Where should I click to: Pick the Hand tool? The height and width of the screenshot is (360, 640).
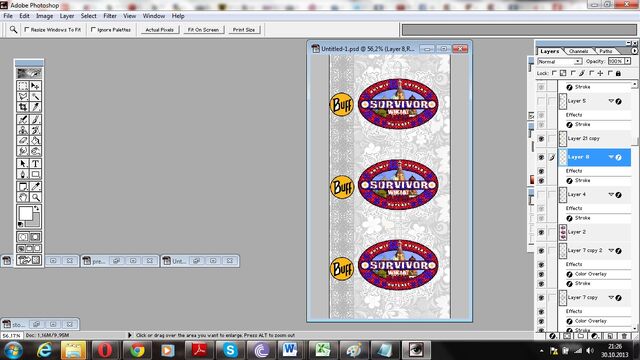23,197
